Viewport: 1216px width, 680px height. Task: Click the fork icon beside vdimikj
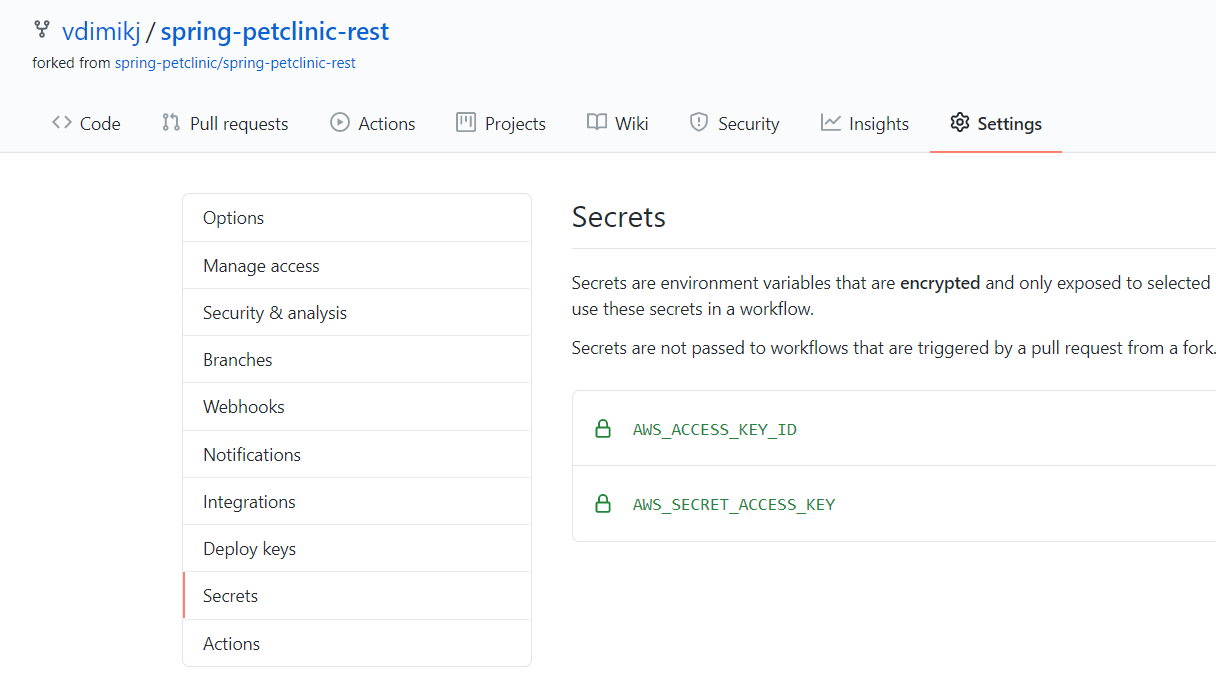tap(41, 30)
